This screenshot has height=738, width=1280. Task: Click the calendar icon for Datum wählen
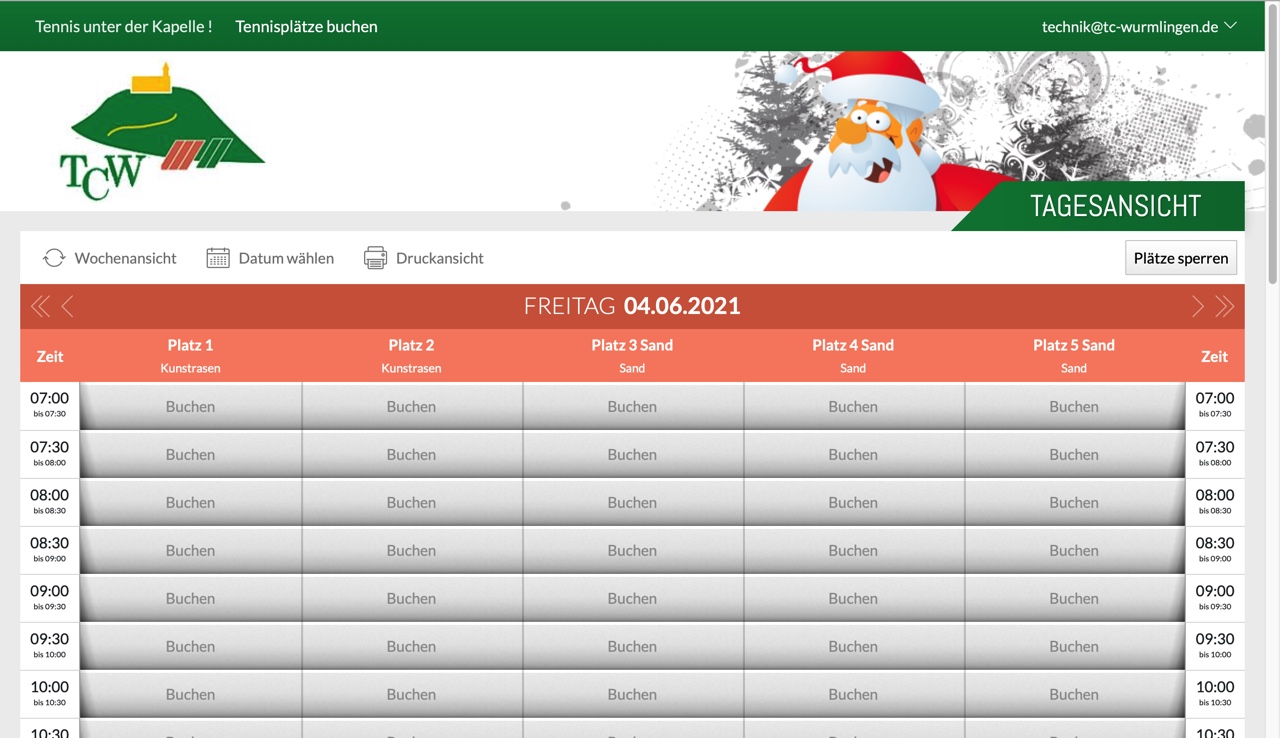coord(218,258)
